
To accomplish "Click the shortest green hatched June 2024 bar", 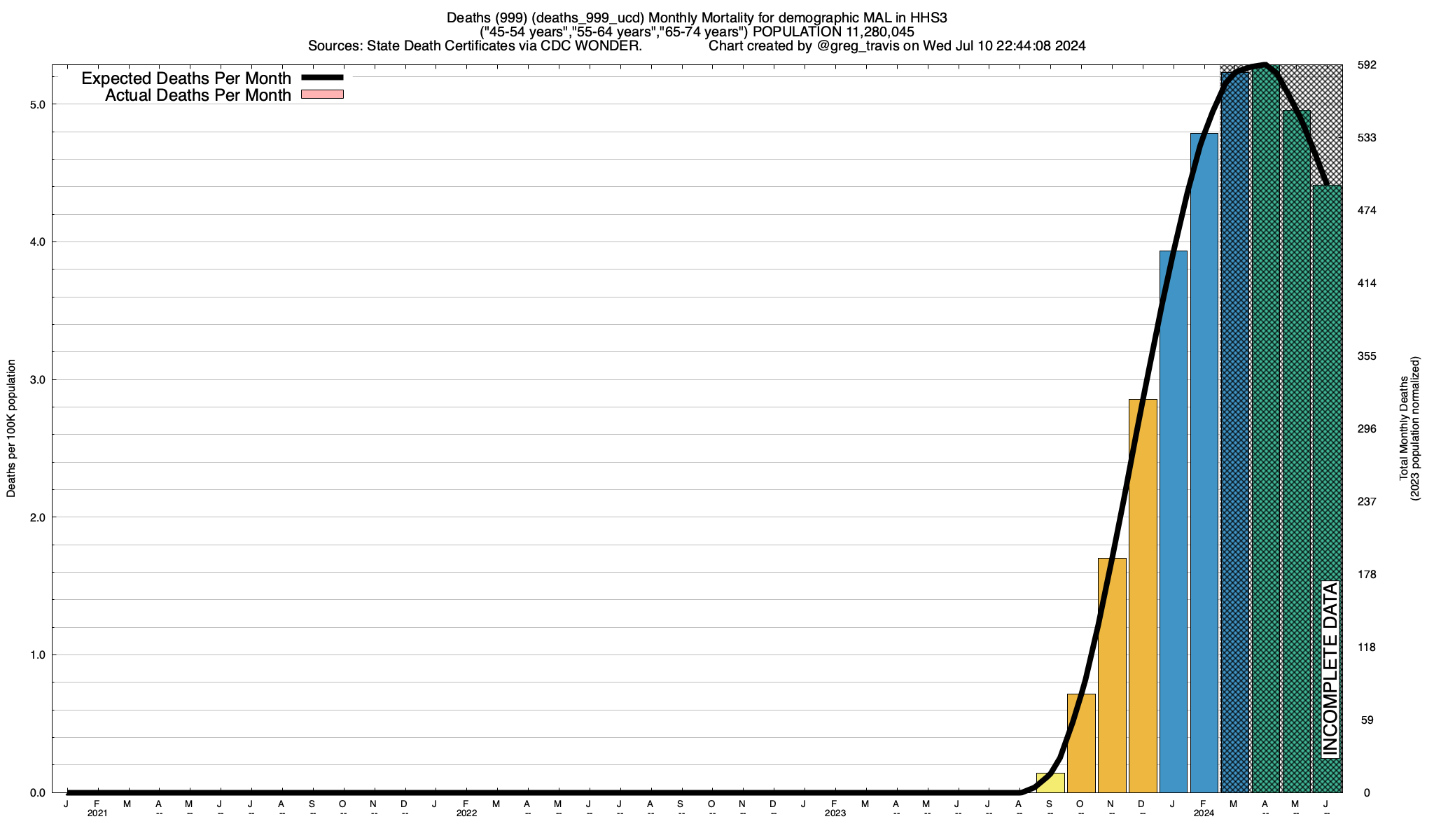I will (1328, 489).
